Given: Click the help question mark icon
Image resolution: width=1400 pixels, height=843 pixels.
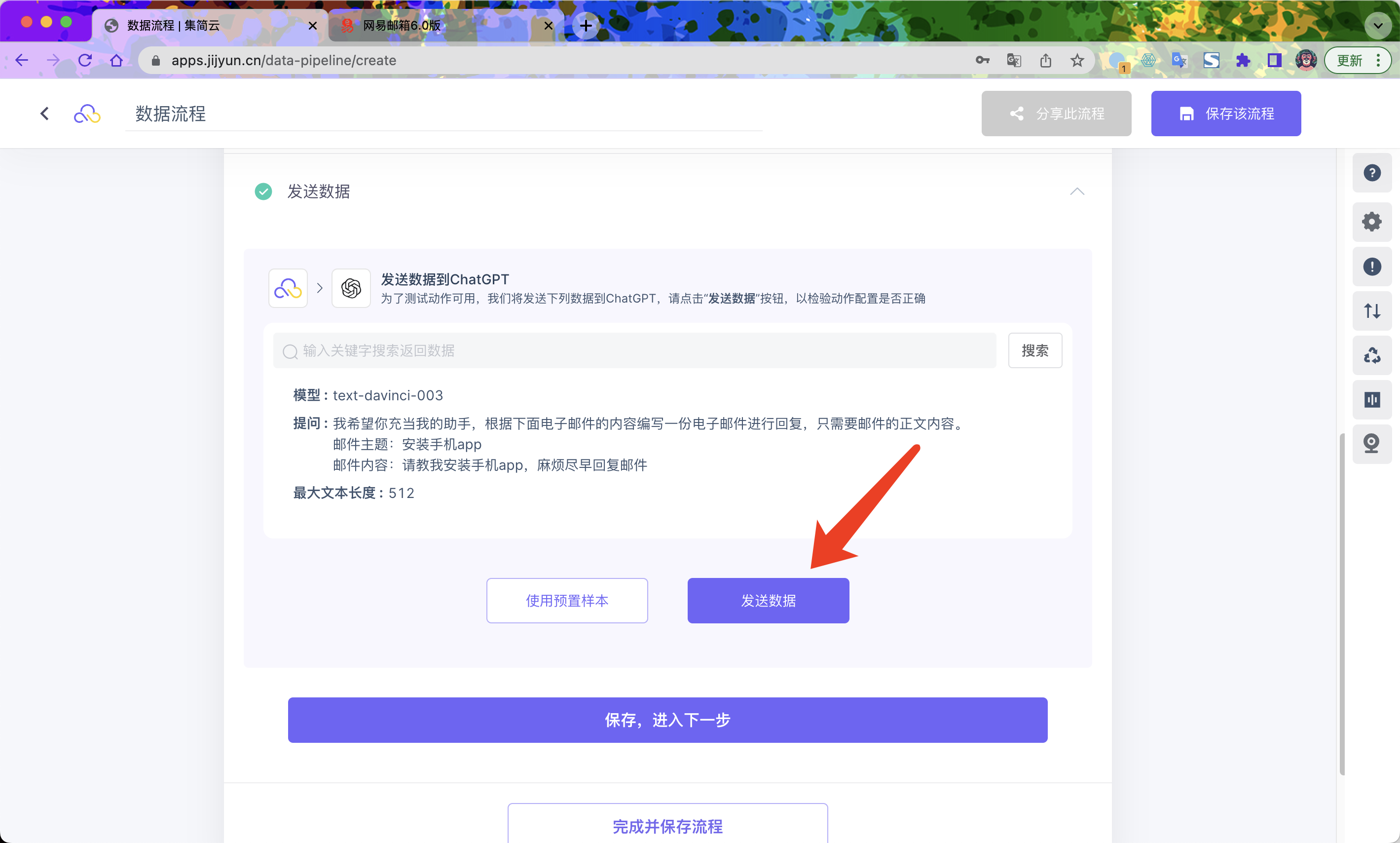Looking at the screenshot, I should point(1371,173).
